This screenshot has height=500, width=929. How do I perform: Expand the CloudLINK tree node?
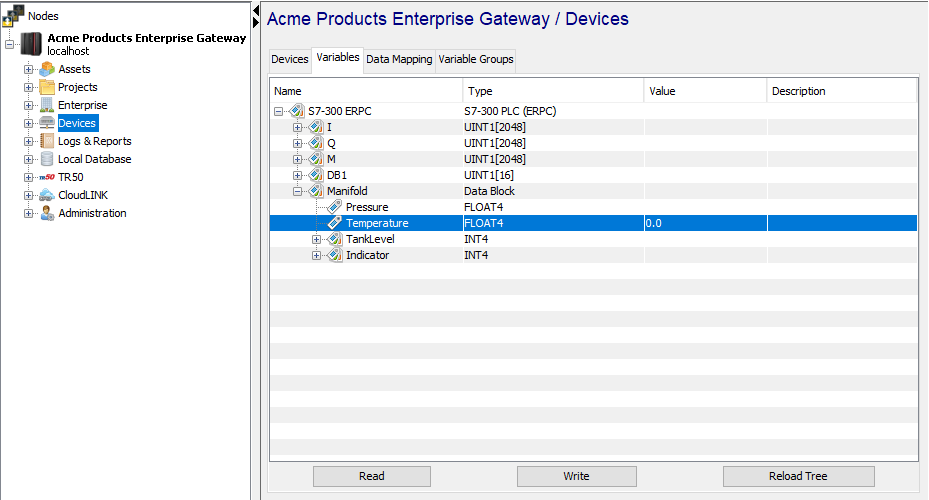pyautogui.click(x=28, y=195)
